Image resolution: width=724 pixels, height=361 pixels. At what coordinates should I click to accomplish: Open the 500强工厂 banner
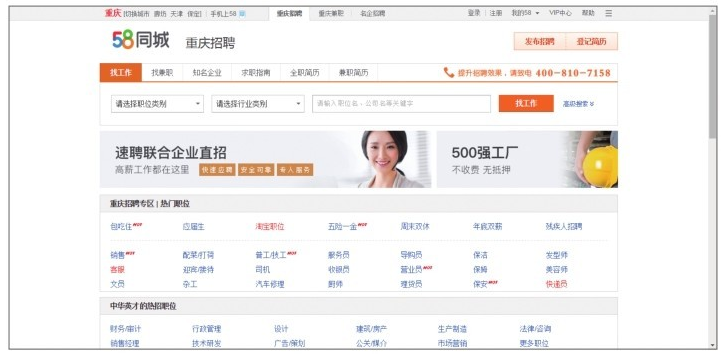527,159
